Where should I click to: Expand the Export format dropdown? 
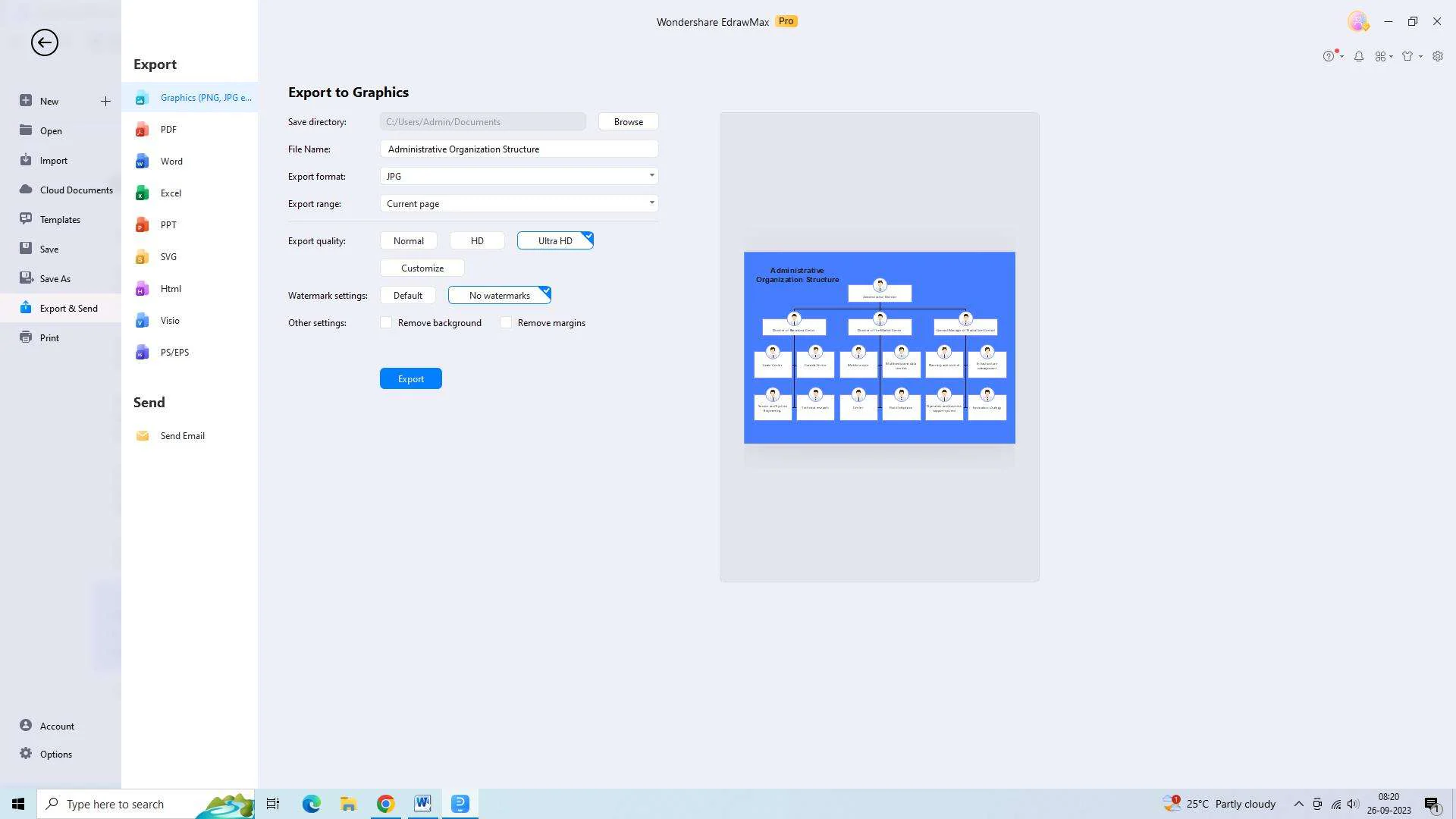pos(651,176)
